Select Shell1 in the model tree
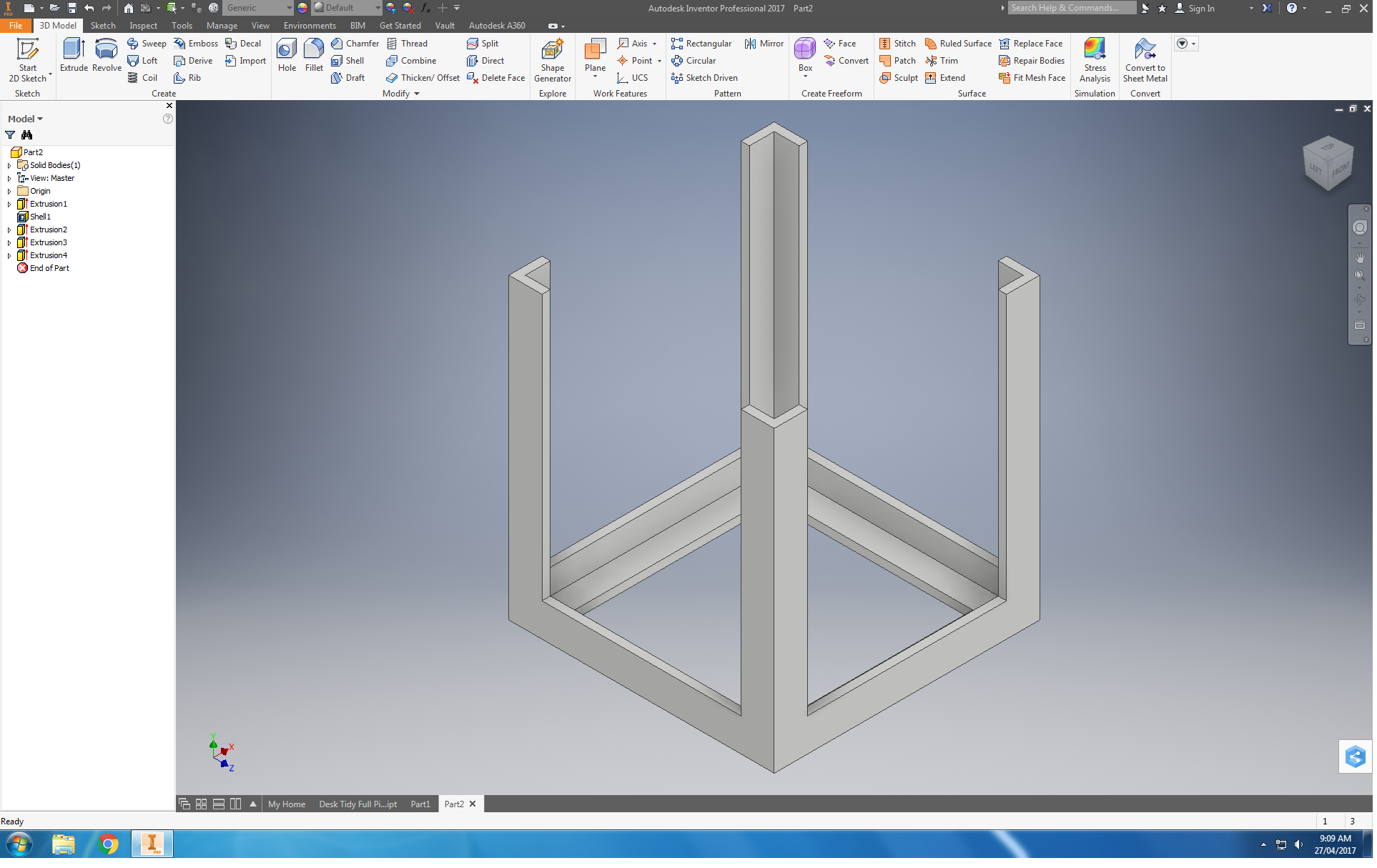The width and height of the screenshot is (1377, 868). (x=34, y=217)
